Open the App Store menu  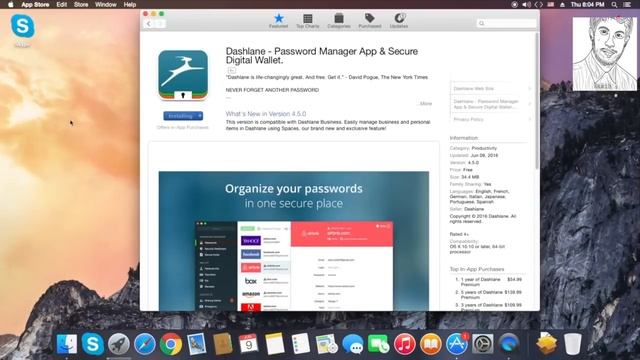click(x=35, y=4)
